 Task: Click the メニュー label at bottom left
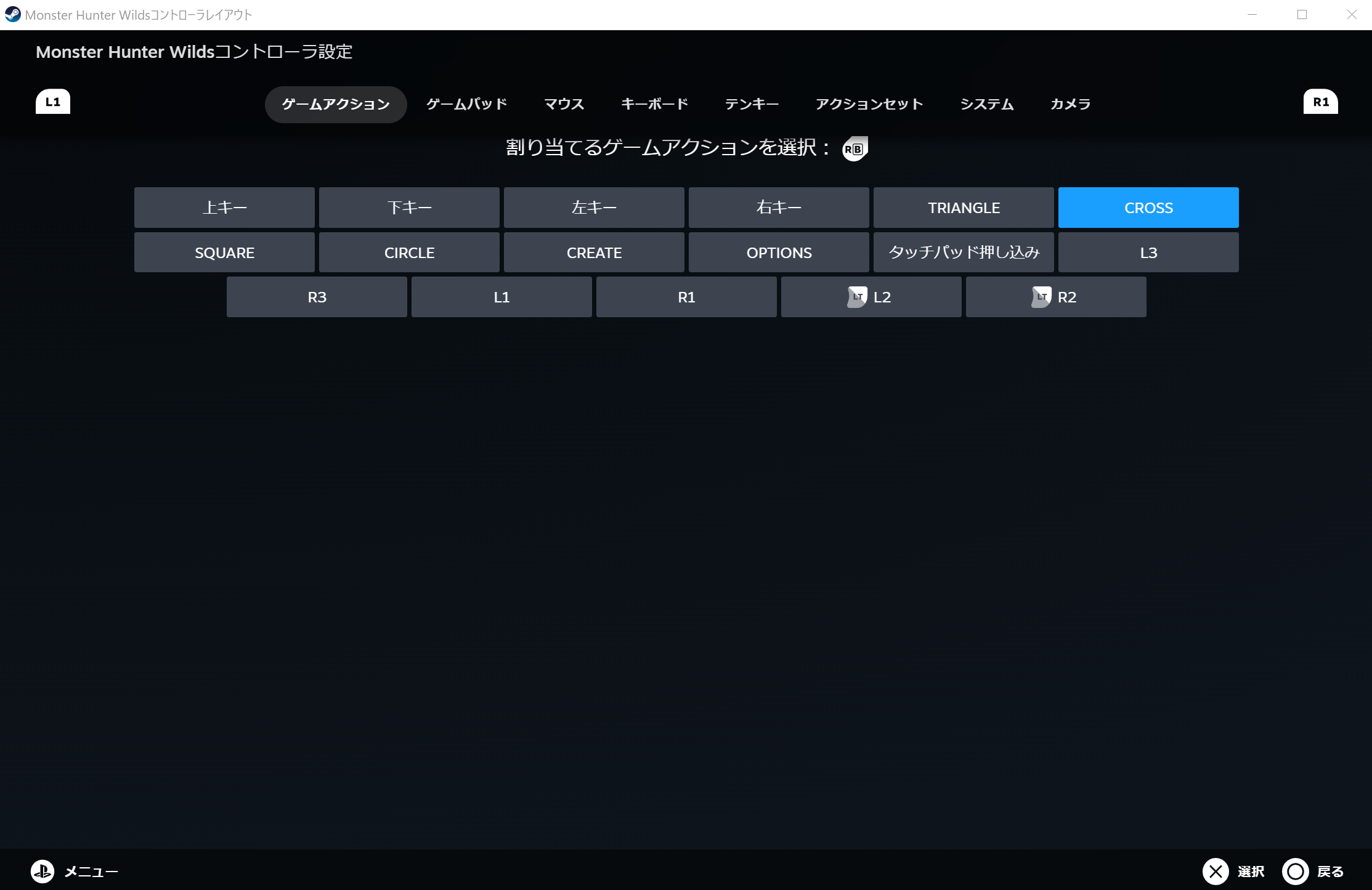point(91,872)
